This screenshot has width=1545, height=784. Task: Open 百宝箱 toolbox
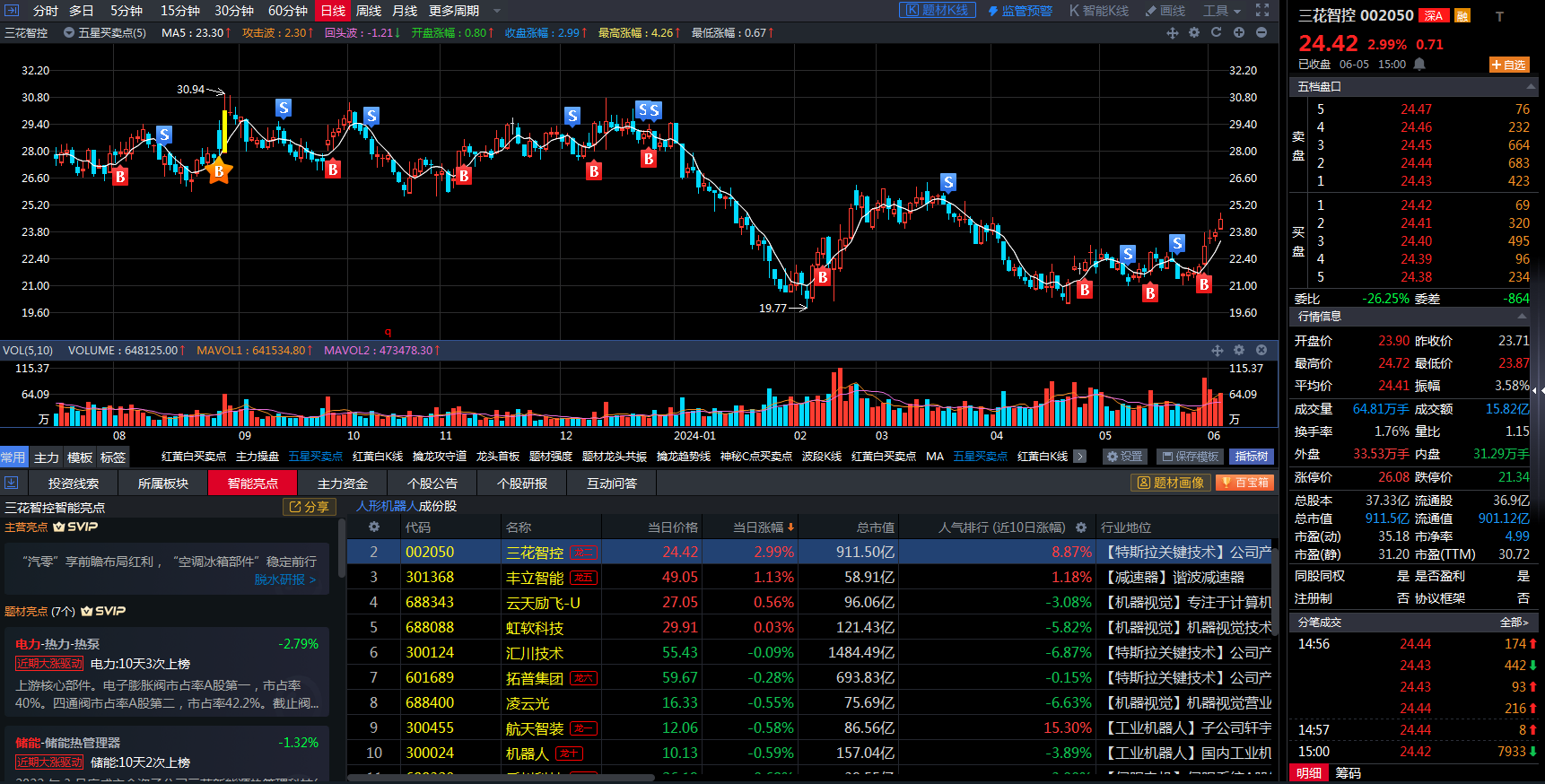pos(1244,483)
